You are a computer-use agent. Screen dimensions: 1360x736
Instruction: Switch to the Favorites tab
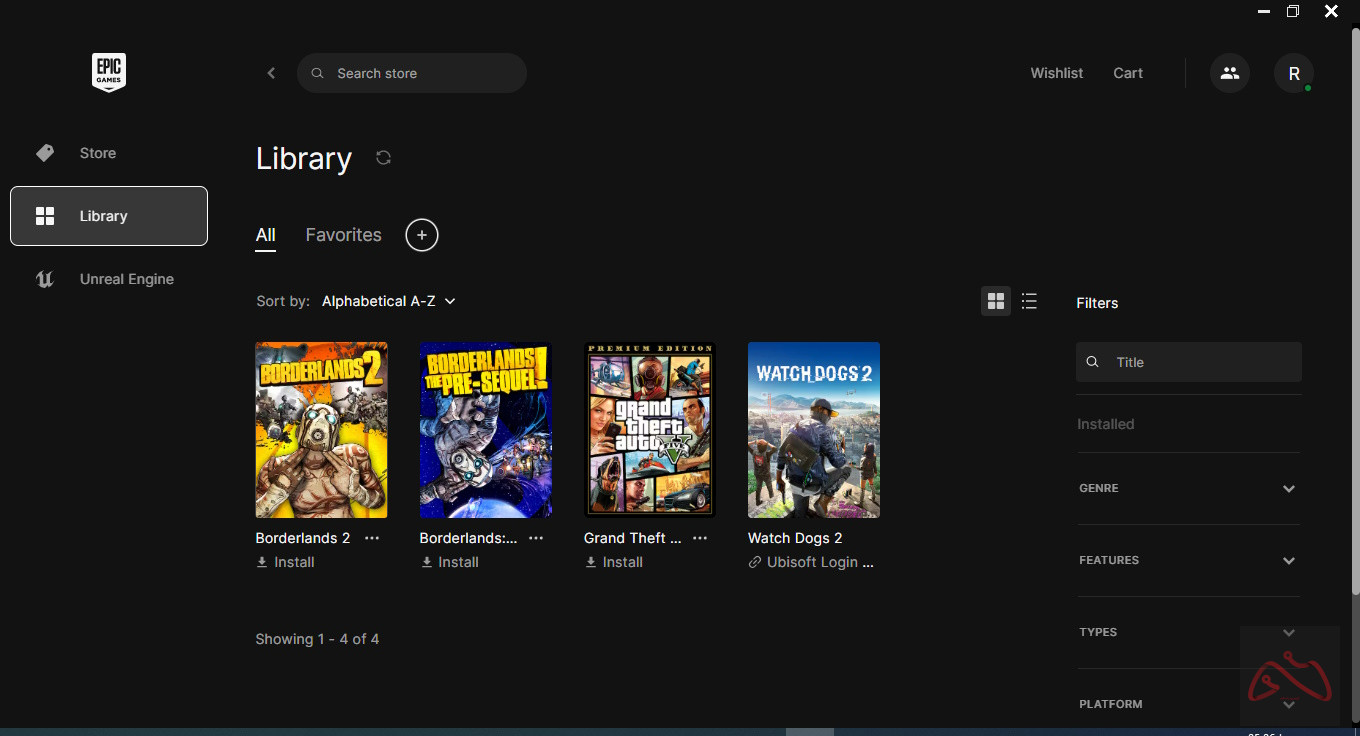343,235
